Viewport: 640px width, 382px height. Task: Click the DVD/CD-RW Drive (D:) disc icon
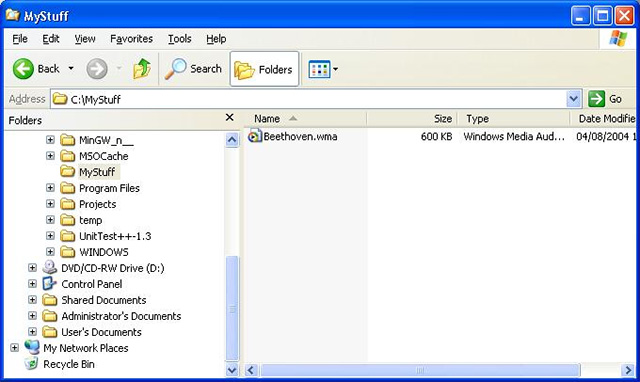[50, 267]
